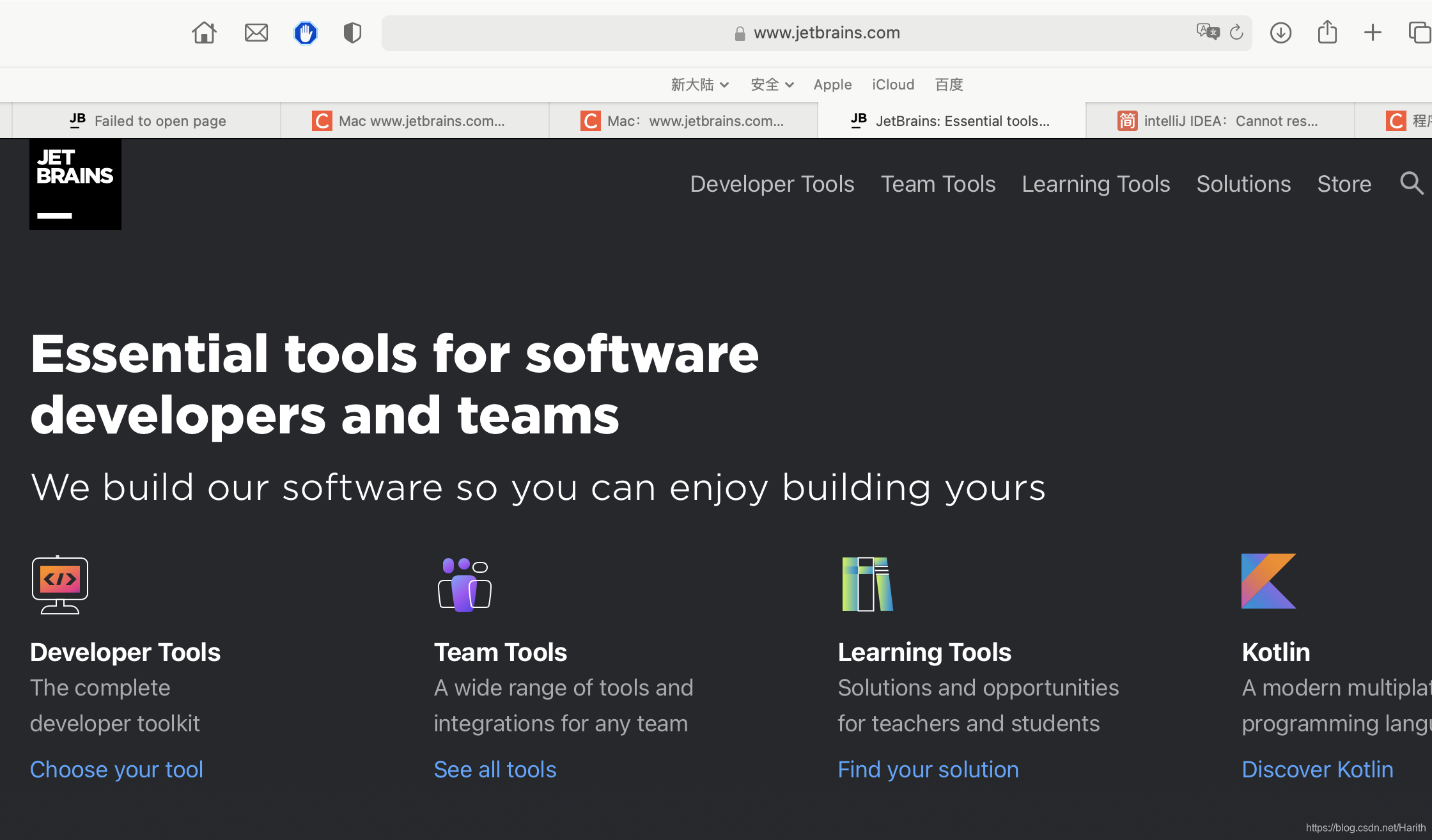Switch to the Failed to open page tab

tap(147, 121)
